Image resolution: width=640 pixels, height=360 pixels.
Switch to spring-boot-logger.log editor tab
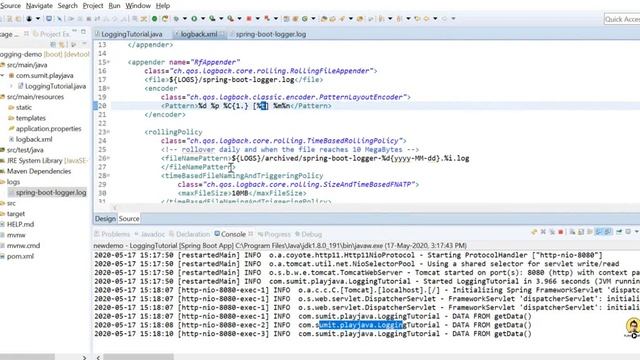click(x=271, y=34)
